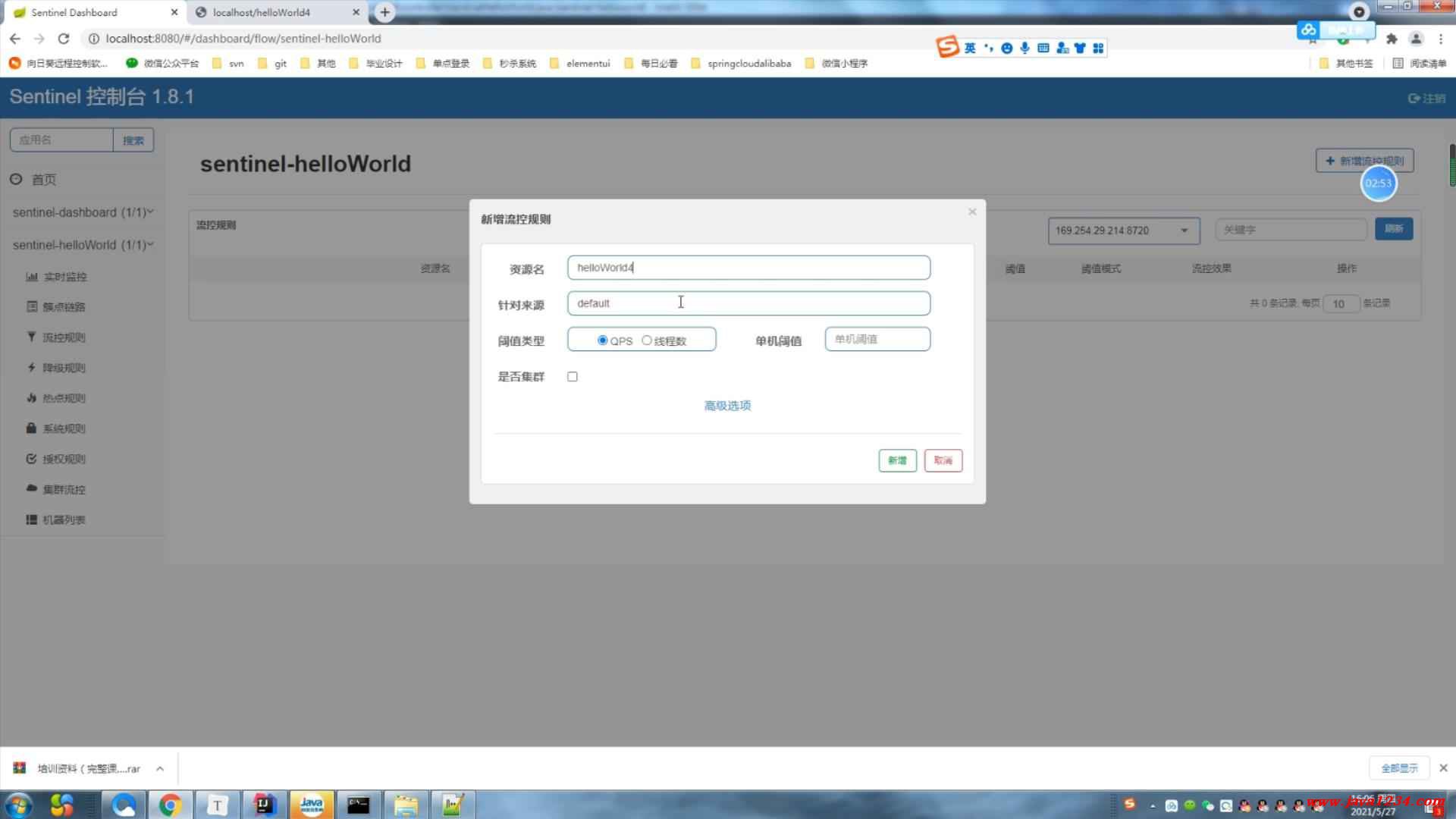
Task: Close the 新增流控规则 dialog with X
Action: point(972,212)
